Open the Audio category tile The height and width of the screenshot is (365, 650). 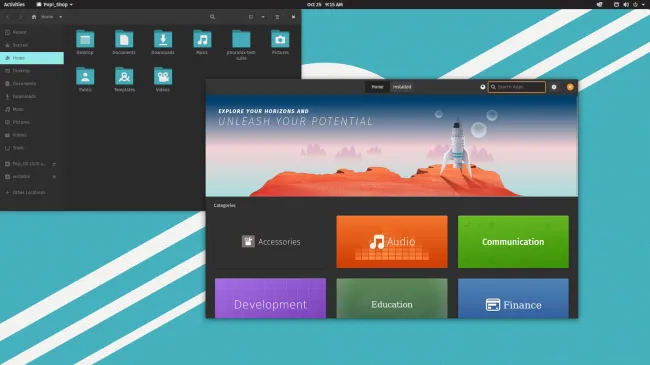pos(392,242)
